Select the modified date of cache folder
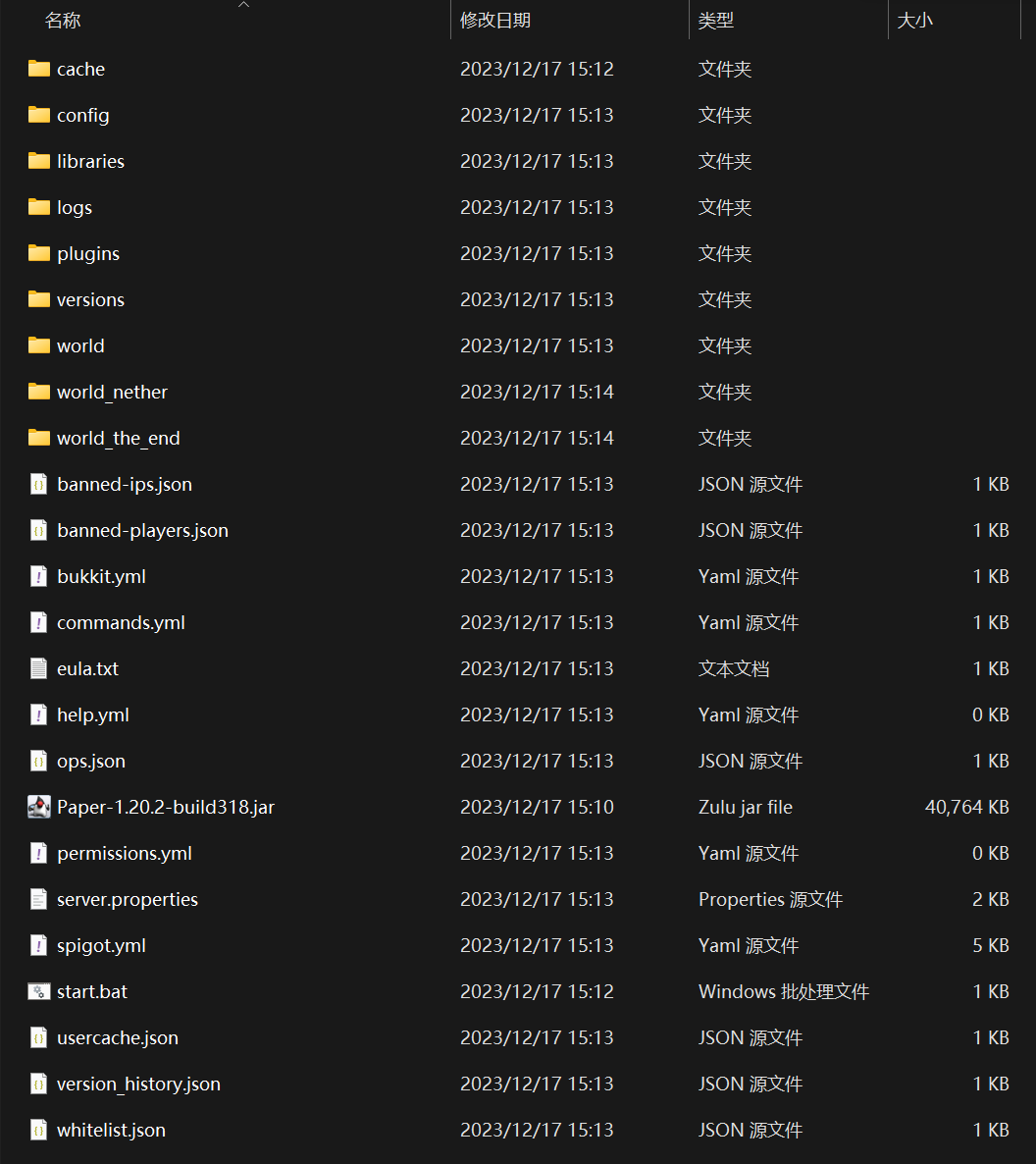The width and height of the screenshot is (1036, 1164). (x=537, y=69)
